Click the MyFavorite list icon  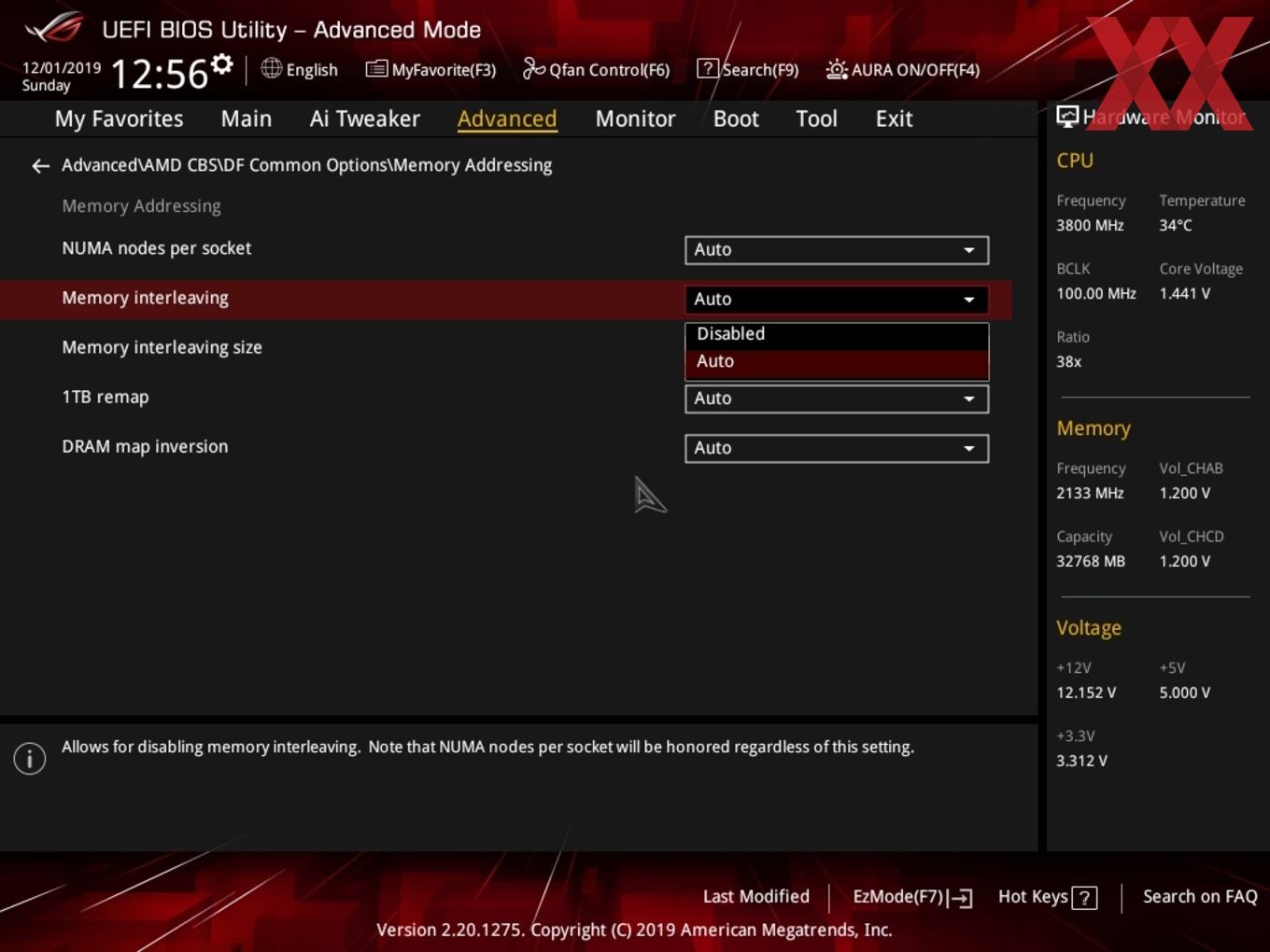pos(376,69)
